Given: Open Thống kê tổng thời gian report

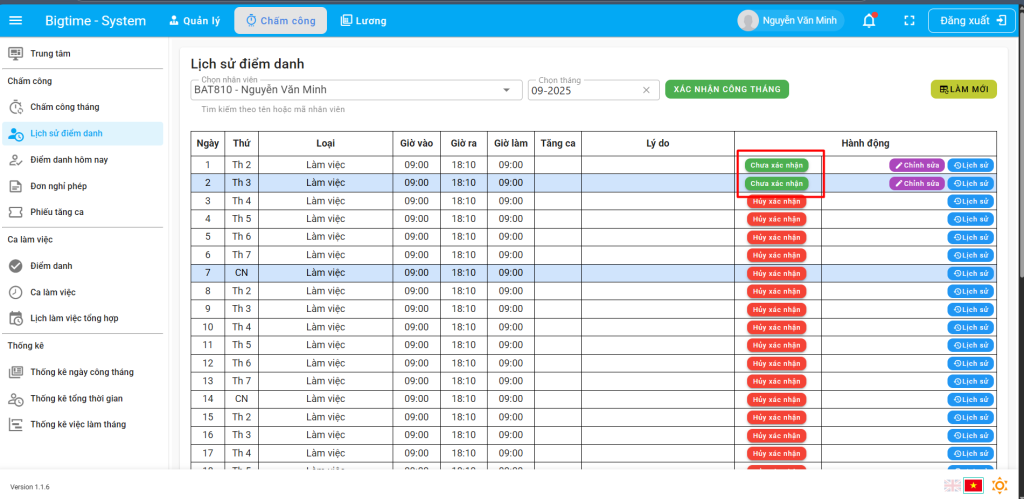Looking at the screenshot, I should click(x=76, y=398).
